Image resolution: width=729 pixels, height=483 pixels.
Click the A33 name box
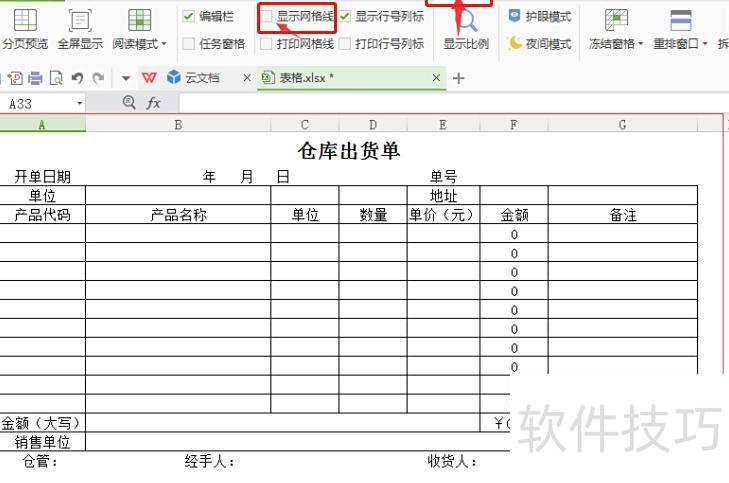(37, 104)
